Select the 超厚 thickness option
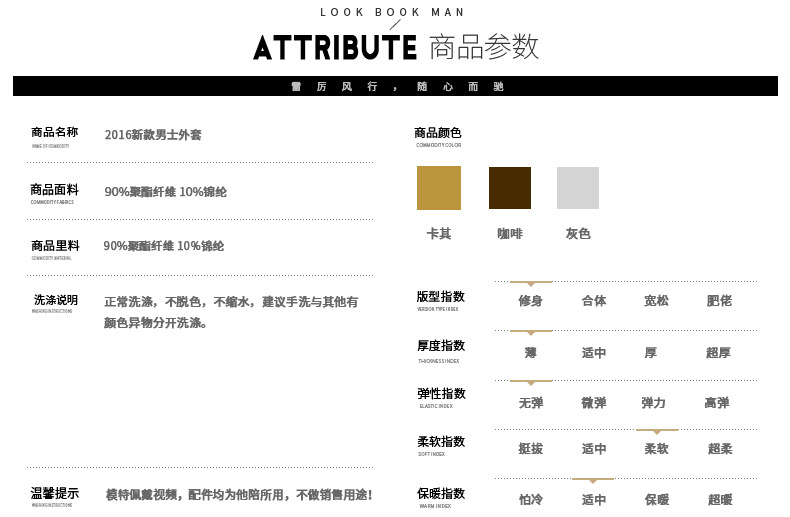The width and height of the screenshot is (790, 517). [719, 352]
